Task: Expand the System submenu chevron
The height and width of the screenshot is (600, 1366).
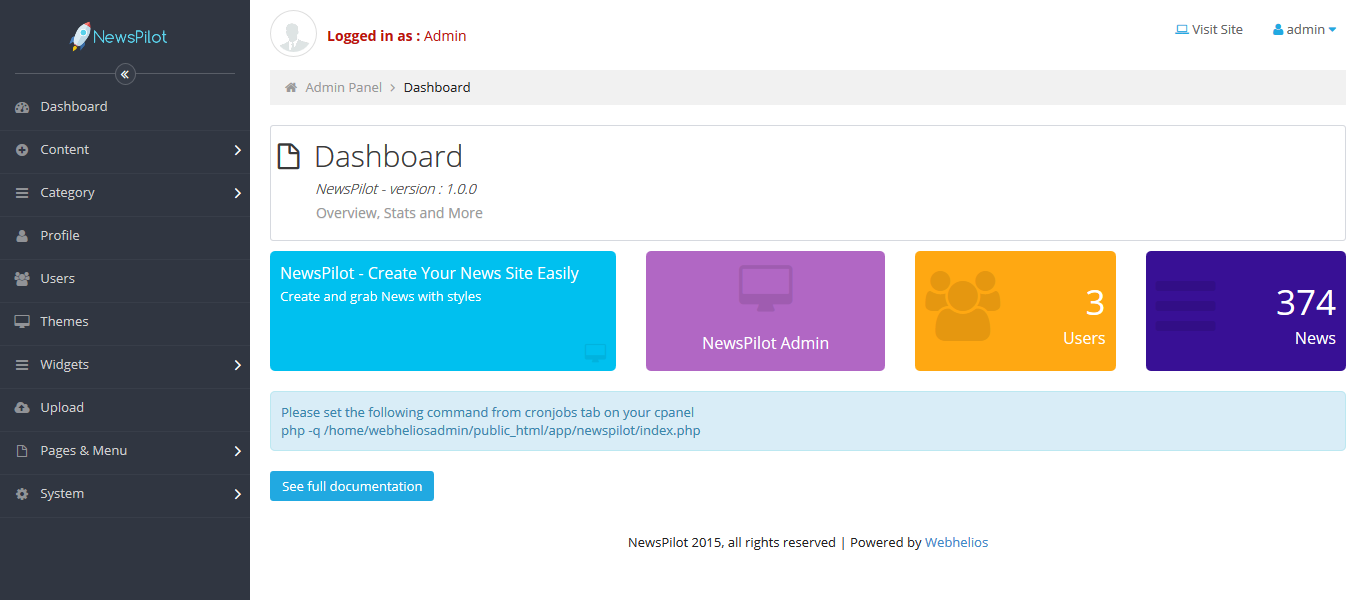Action: pyautogui.click(x=237, y=494)
